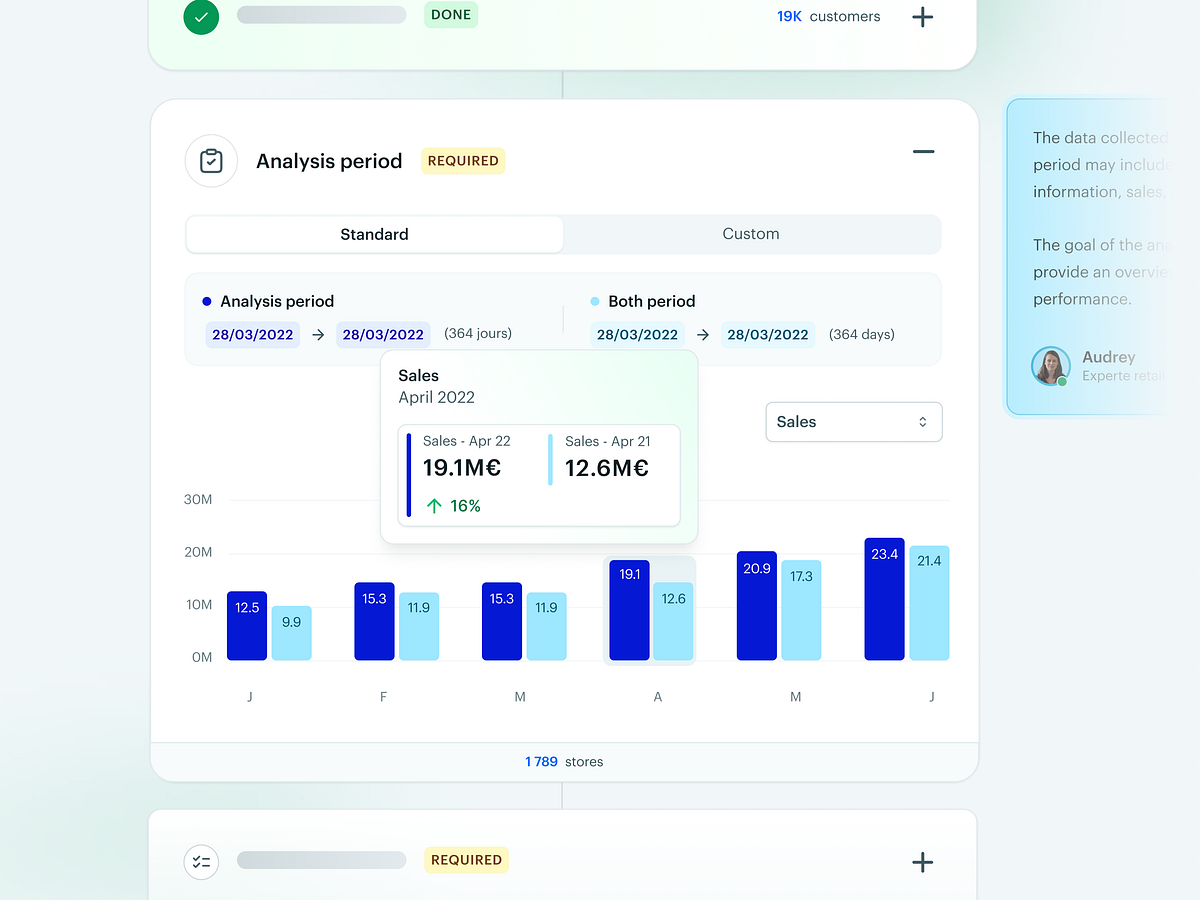Expand the top card with plus icon
Viewport: 1200px width, 900px height.
[922, 17]
